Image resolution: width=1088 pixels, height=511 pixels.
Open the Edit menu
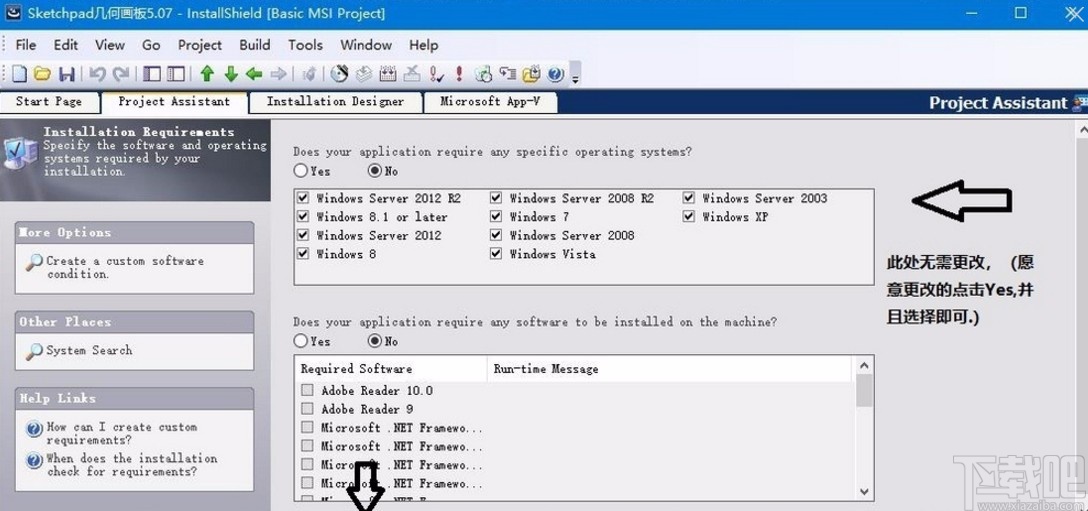point(66,45)
